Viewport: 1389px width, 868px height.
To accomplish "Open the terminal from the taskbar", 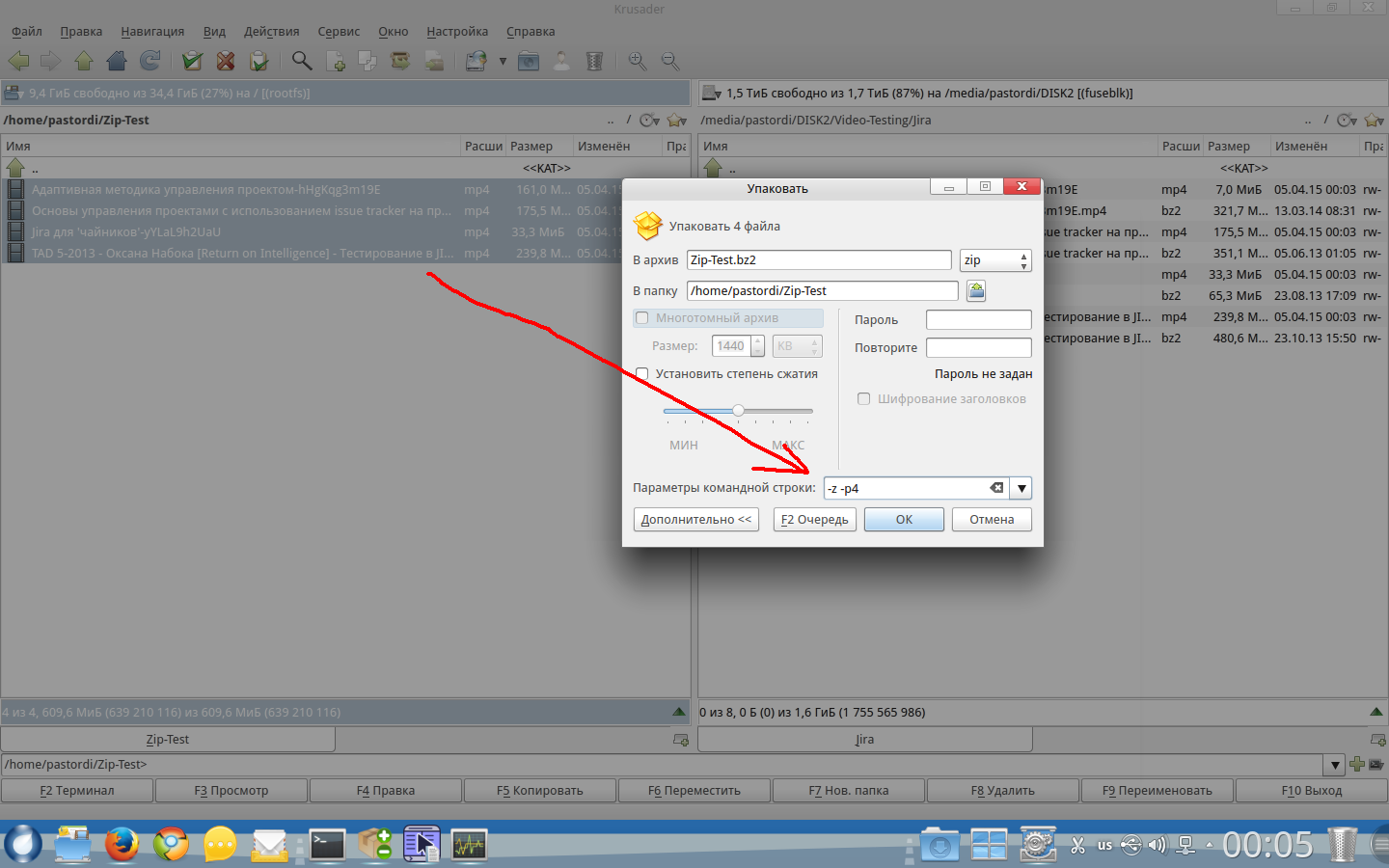I will pyautogui.click(x=327, y=844).
